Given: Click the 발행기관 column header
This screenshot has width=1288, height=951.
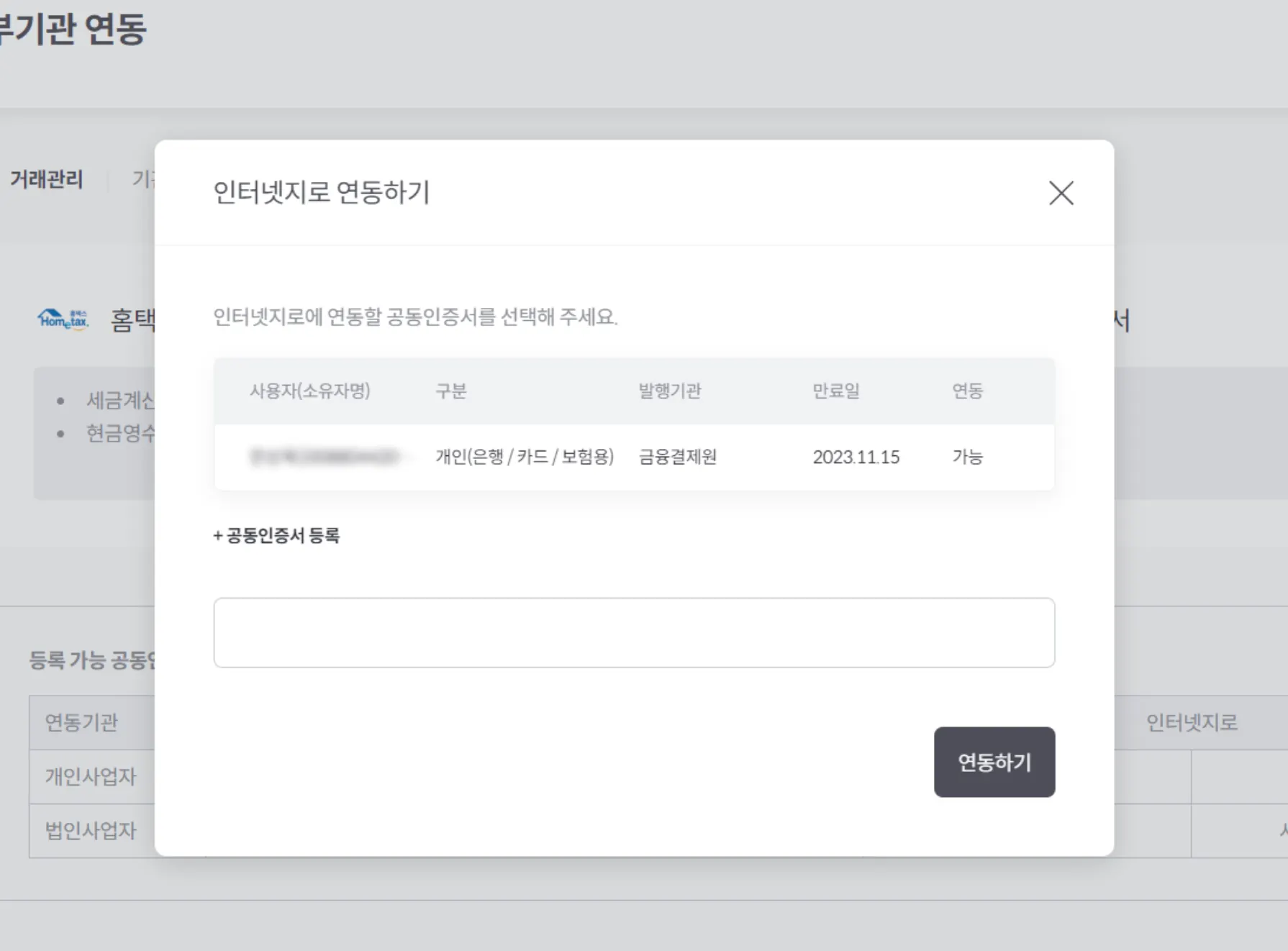Looking at the screenshot, I should tap(669, 391).
